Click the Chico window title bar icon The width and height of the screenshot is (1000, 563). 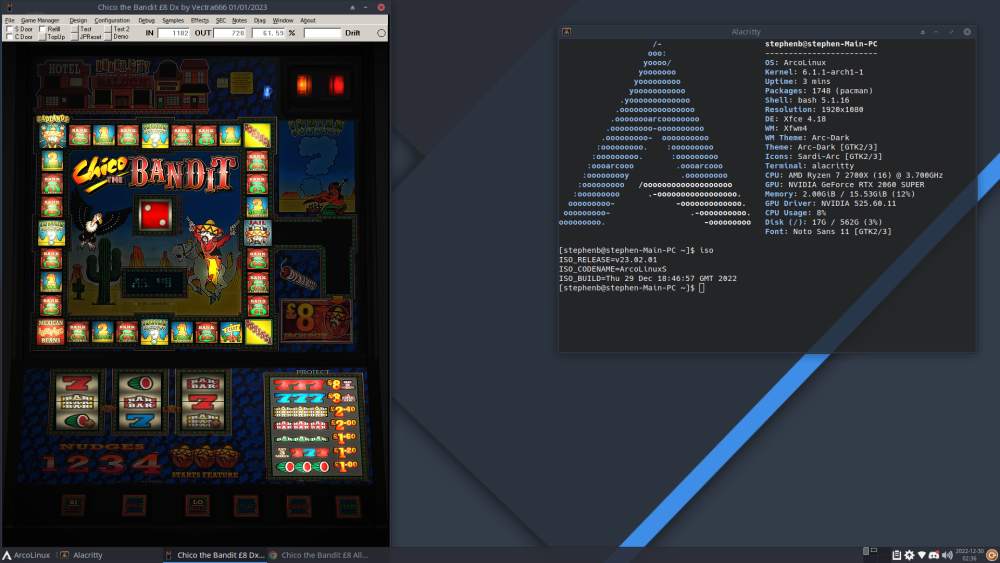[10, 7]
